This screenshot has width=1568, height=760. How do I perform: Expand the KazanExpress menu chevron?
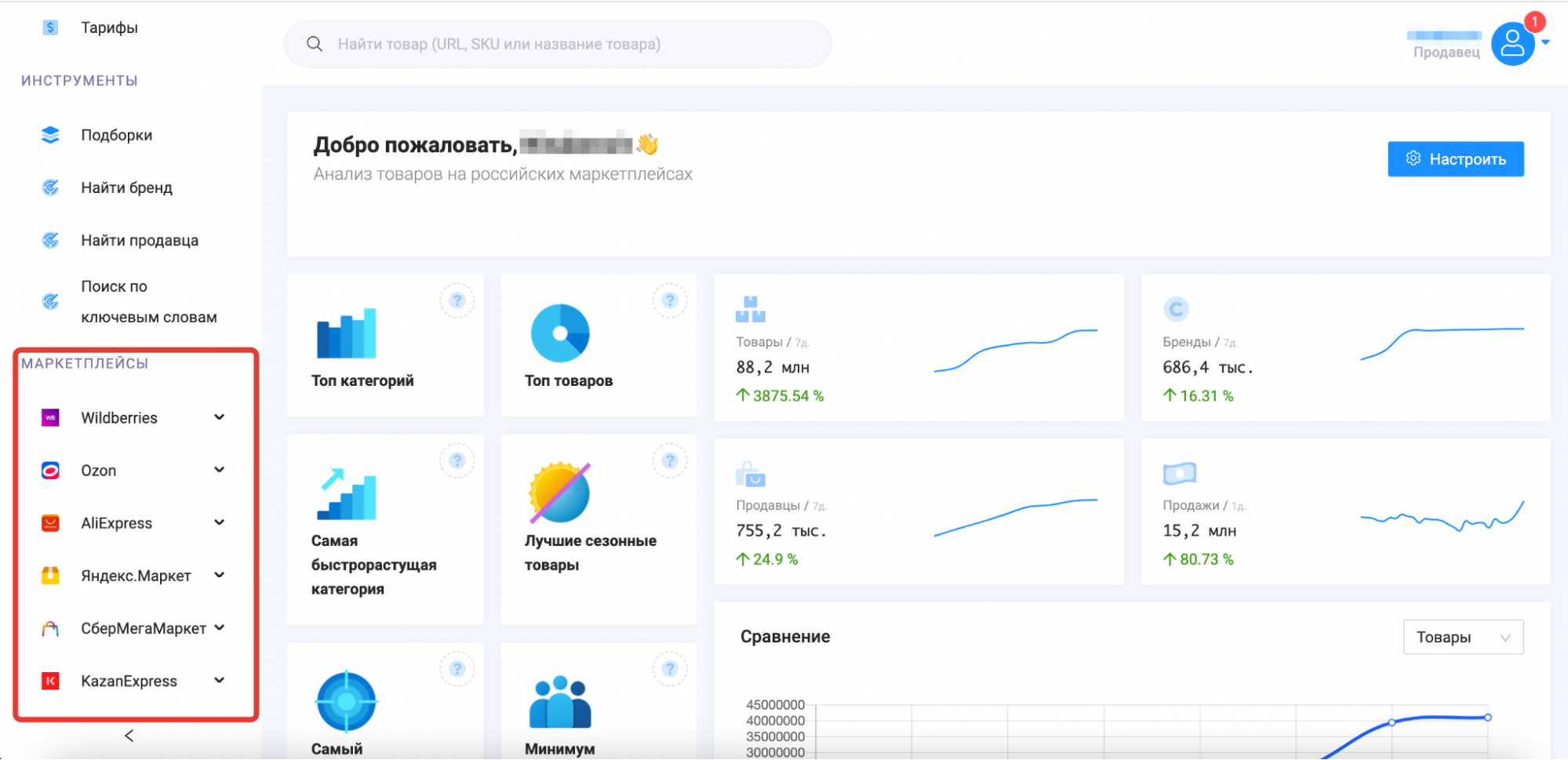220,680
